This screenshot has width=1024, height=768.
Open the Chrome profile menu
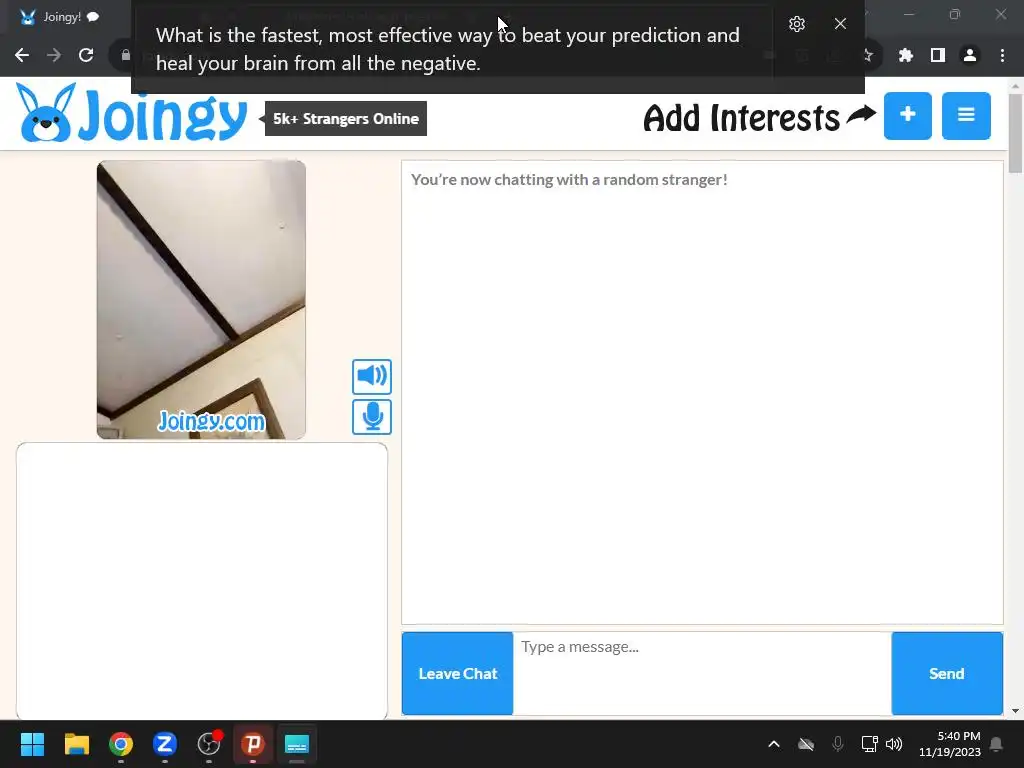pyautogui.click(x=970, y=56)
